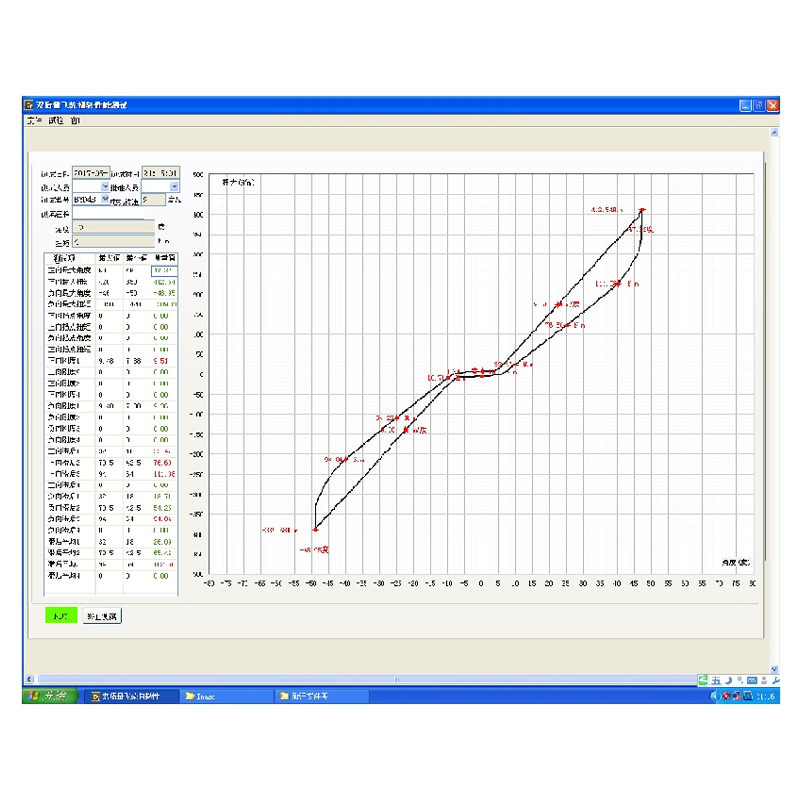Click the wide empty text field in the form
This screenshot has width=800, height=800.
(x=113, y=213)
